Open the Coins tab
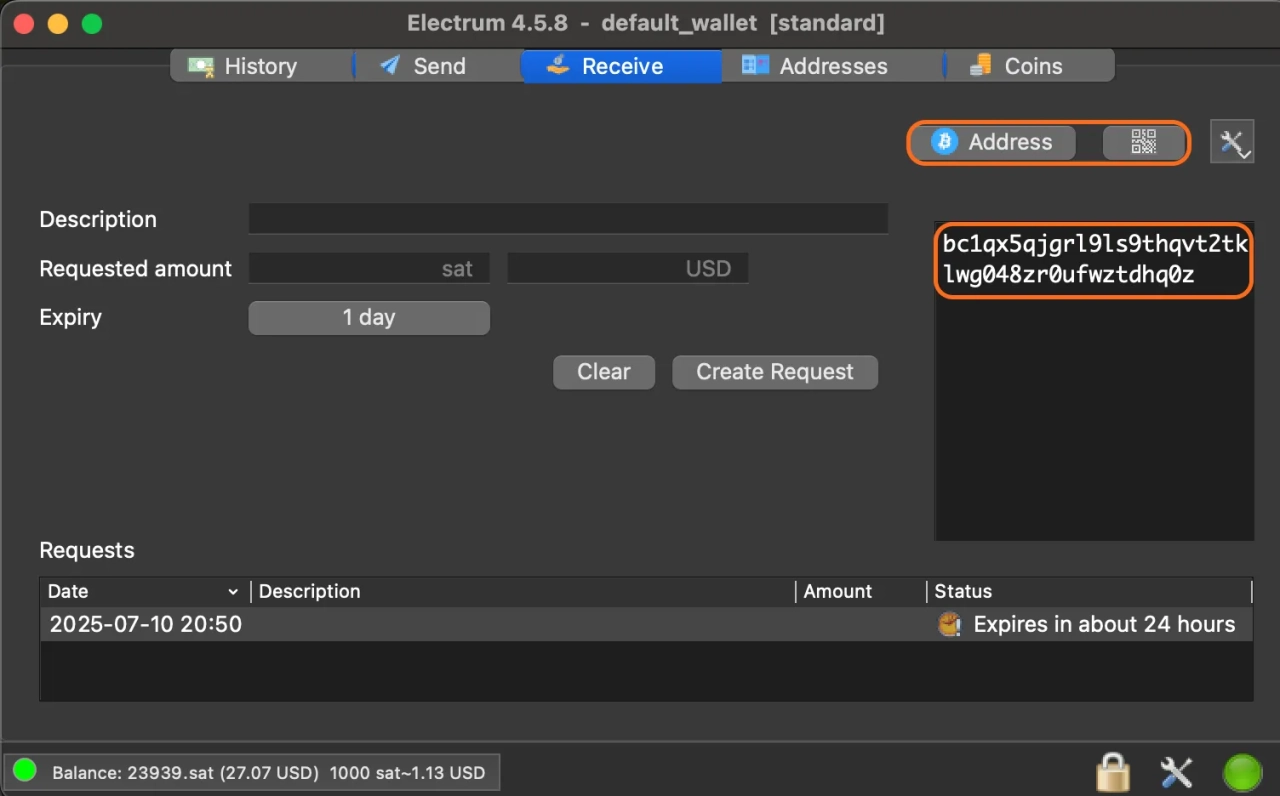The width and height of the screenshot is (1280, 796). 1016,66
